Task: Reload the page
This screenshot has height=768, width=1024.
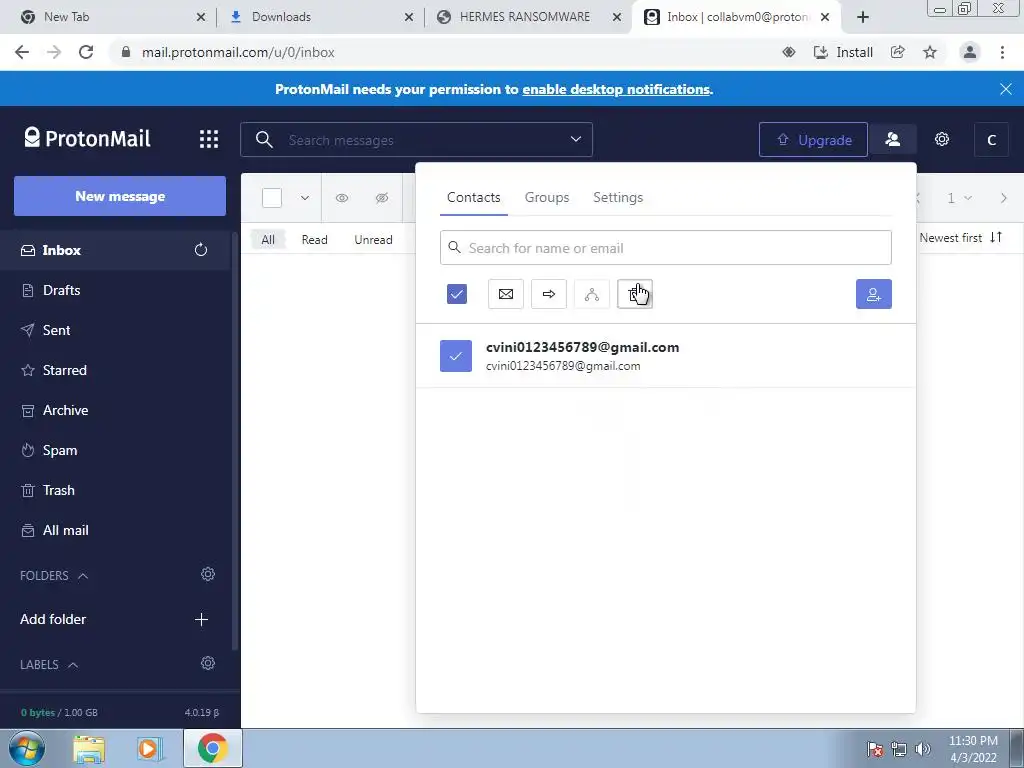Action: tap(86, 52)
